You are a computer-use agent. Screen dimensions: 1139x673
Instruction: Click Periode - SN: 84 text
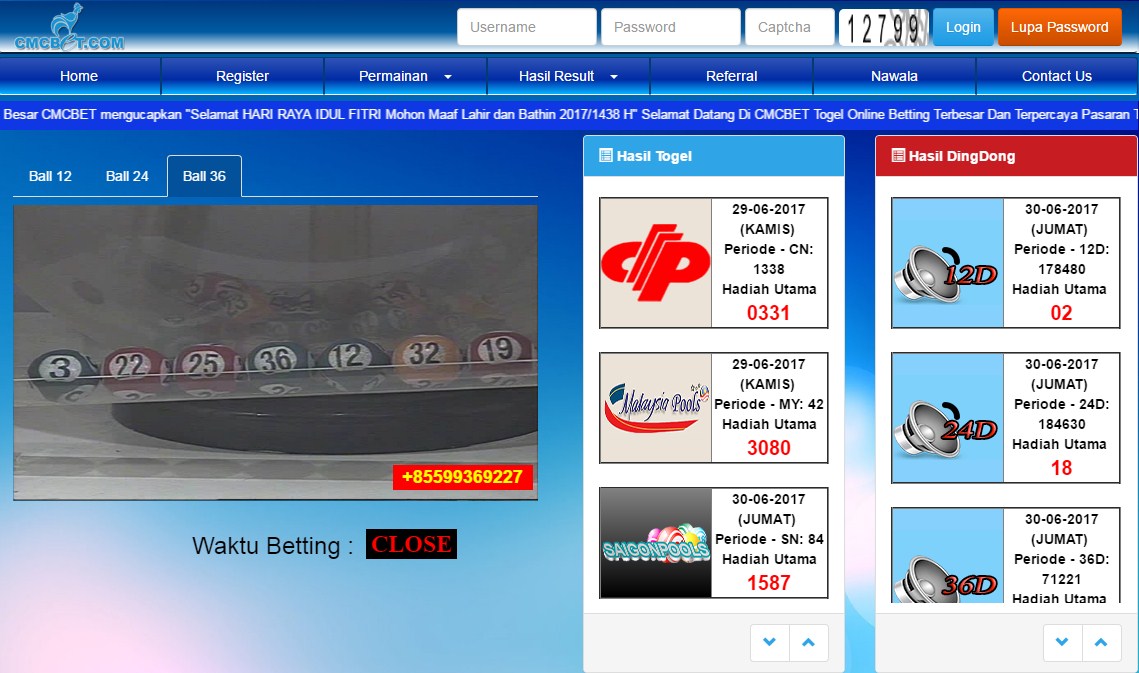[x=769, y=539]
